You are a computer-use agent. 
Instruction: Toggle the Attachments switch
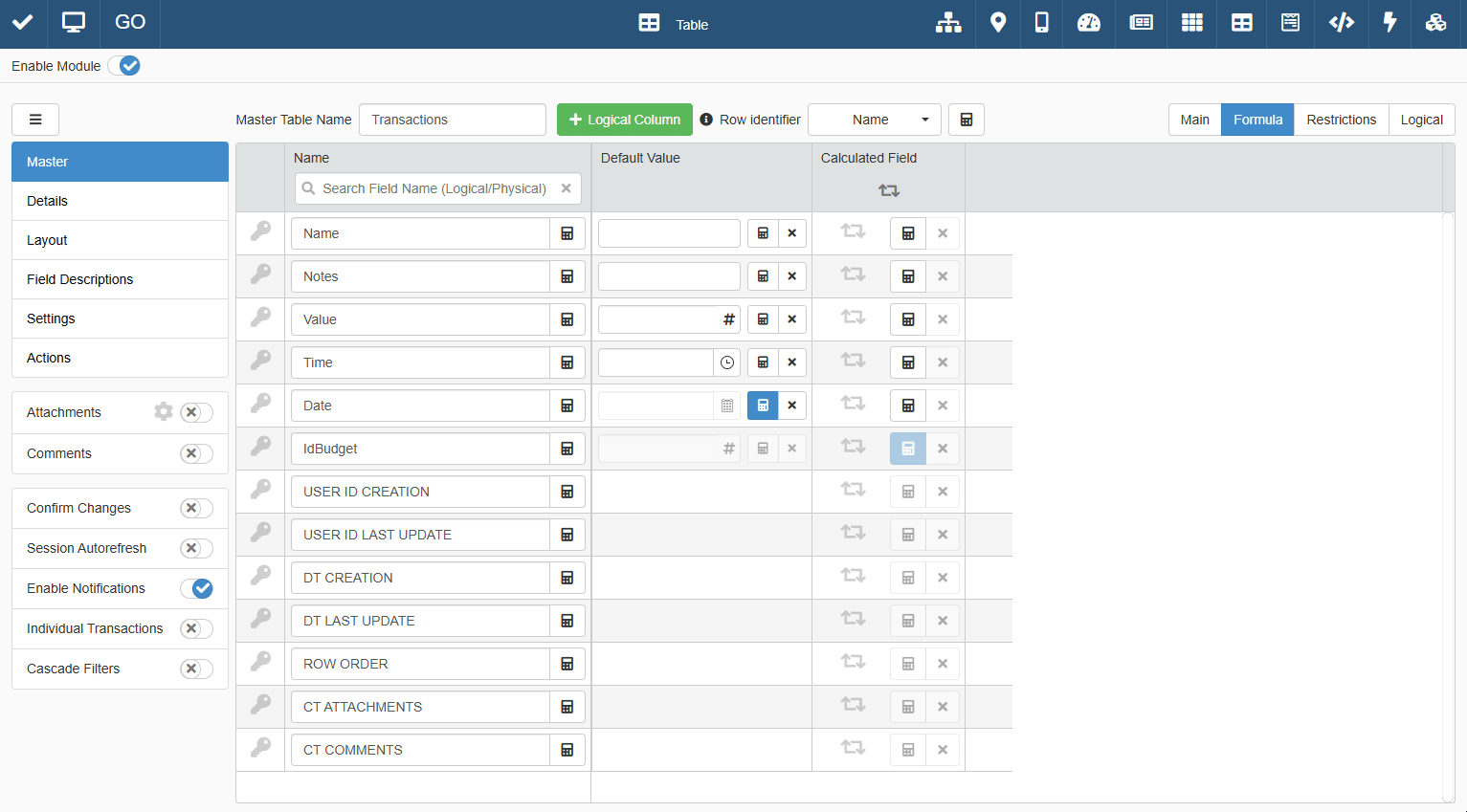(196, 412)
